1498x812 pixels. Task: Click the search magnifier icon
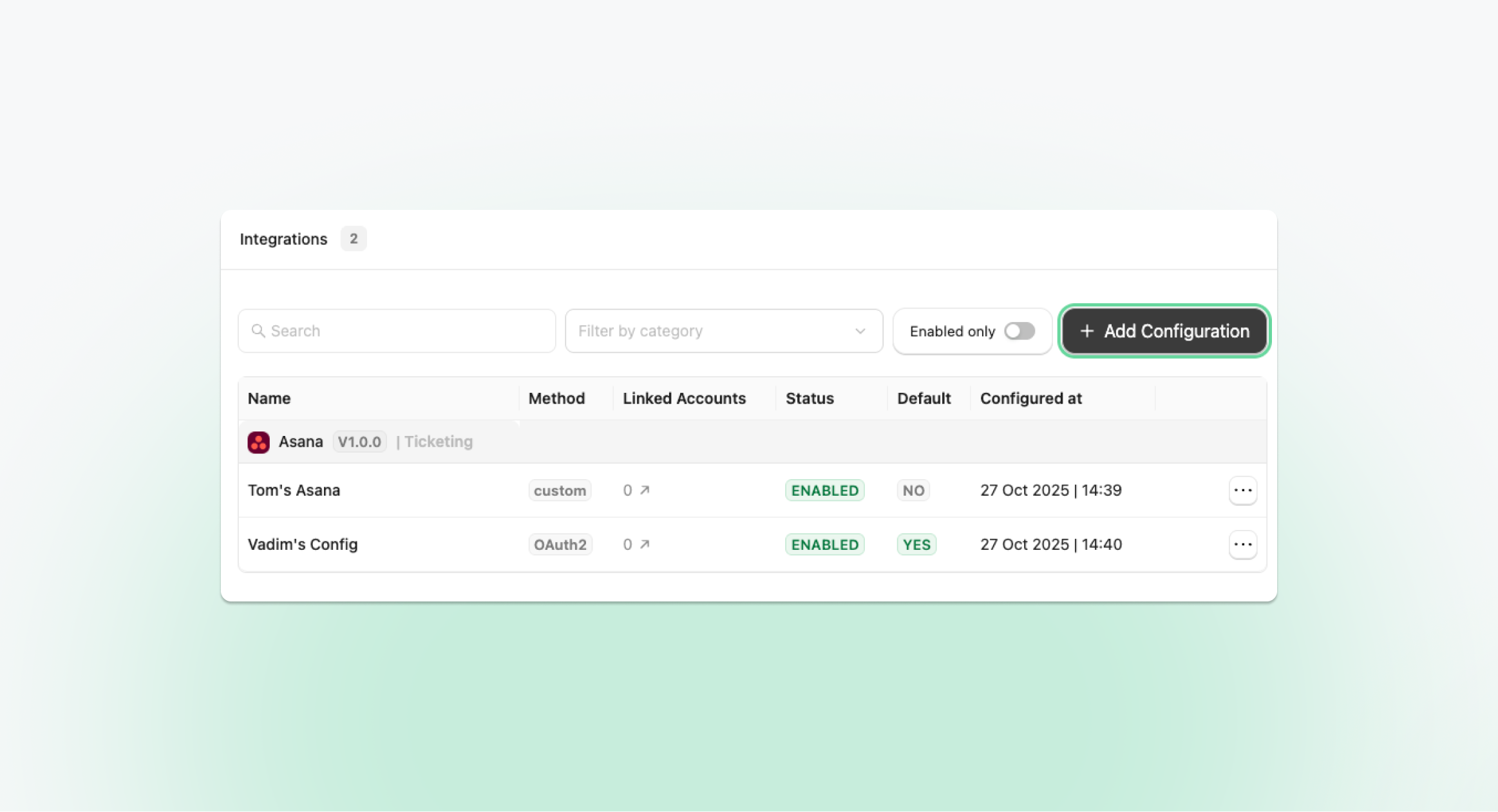[258, 331]
